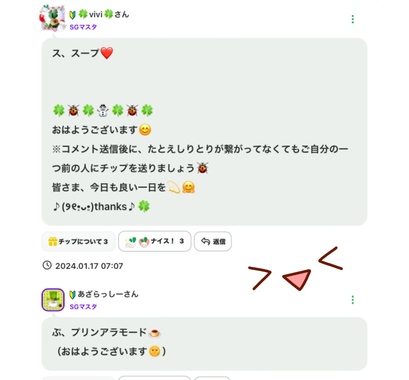Click the チップについて 3 button
This screenshot has width=409, height=380.
tap(79, 241)
